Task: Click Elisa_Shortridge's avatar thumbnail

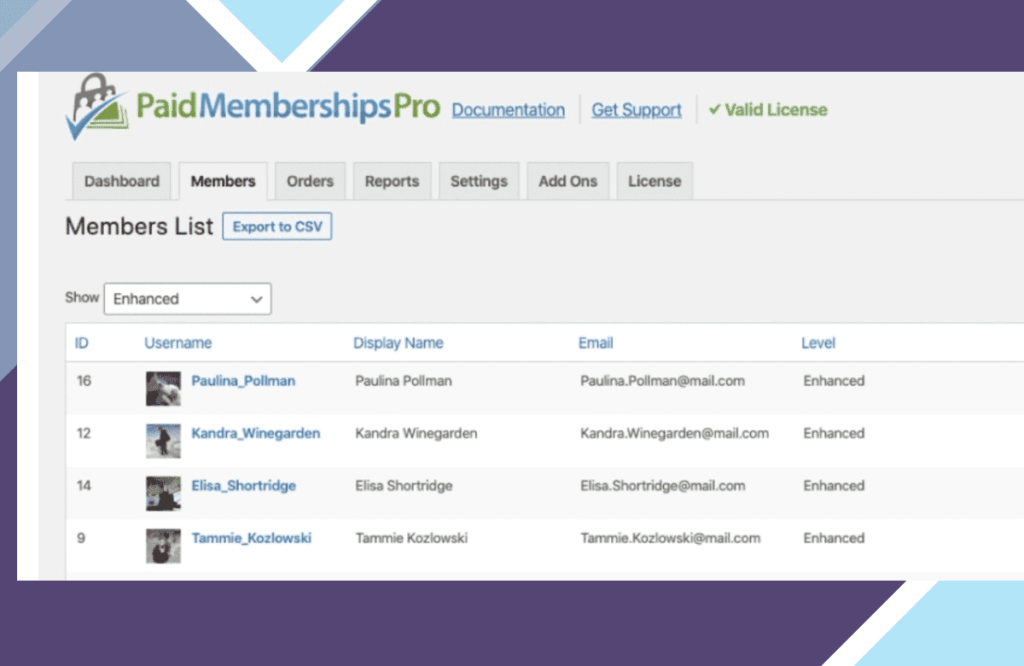Action: coord(163,493)
